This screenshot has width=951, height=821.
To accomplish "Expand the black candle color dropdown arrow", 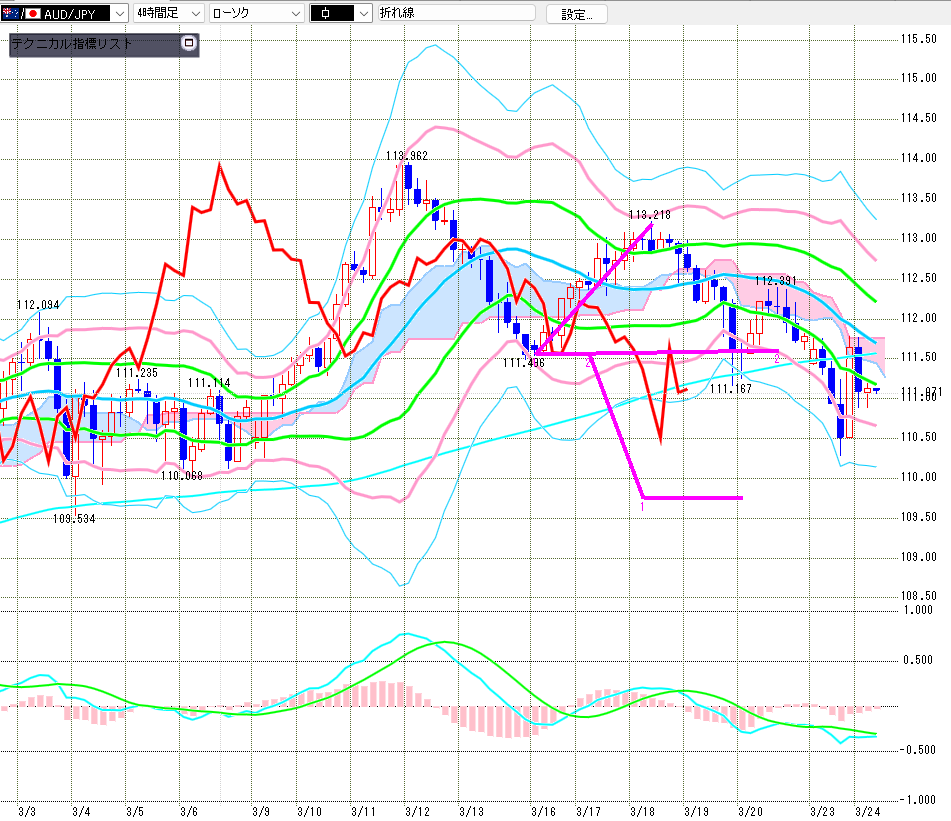I will [361, 13].
